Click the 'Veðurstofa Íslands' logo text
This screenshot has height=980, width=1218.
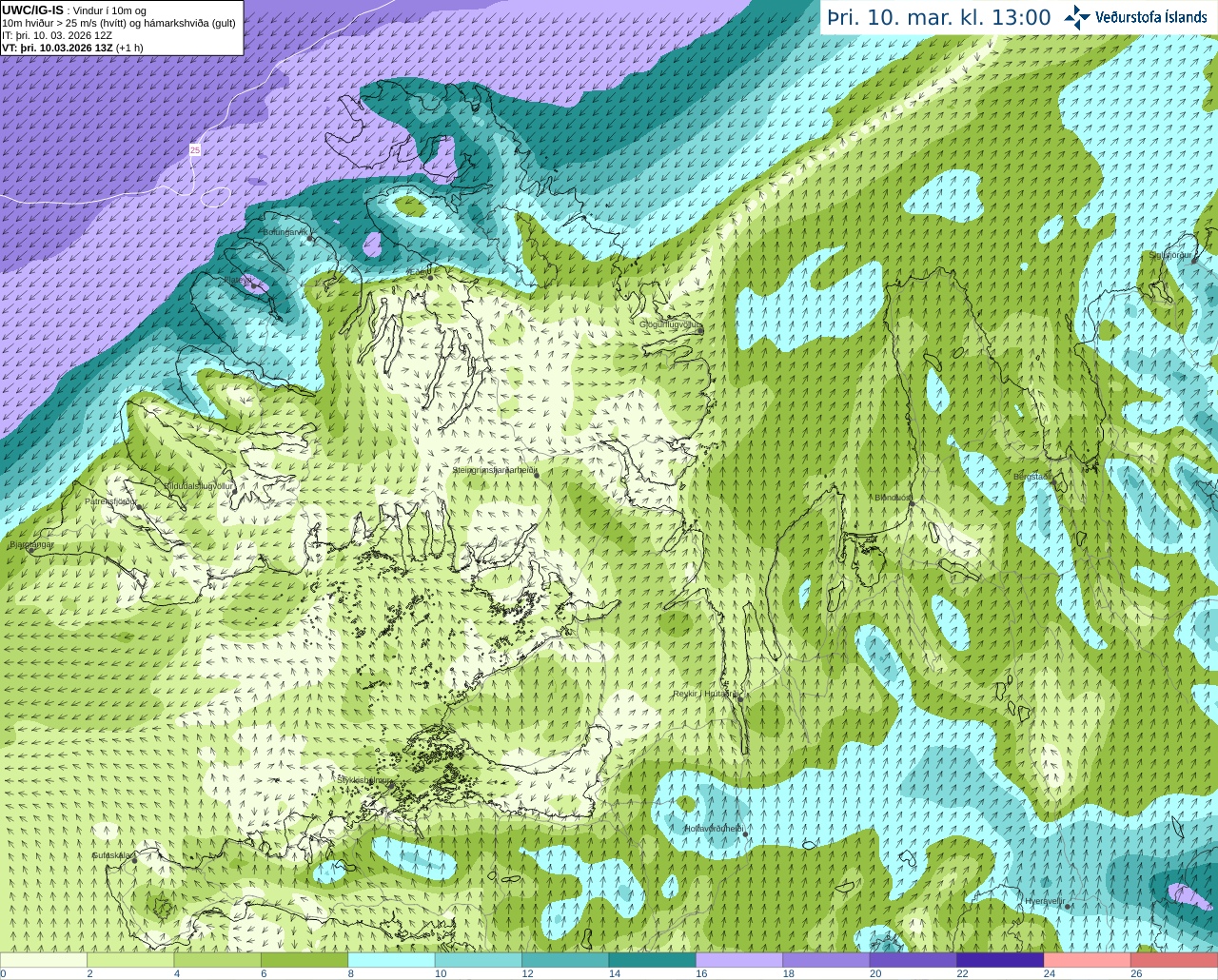(x=1150, y=17)
